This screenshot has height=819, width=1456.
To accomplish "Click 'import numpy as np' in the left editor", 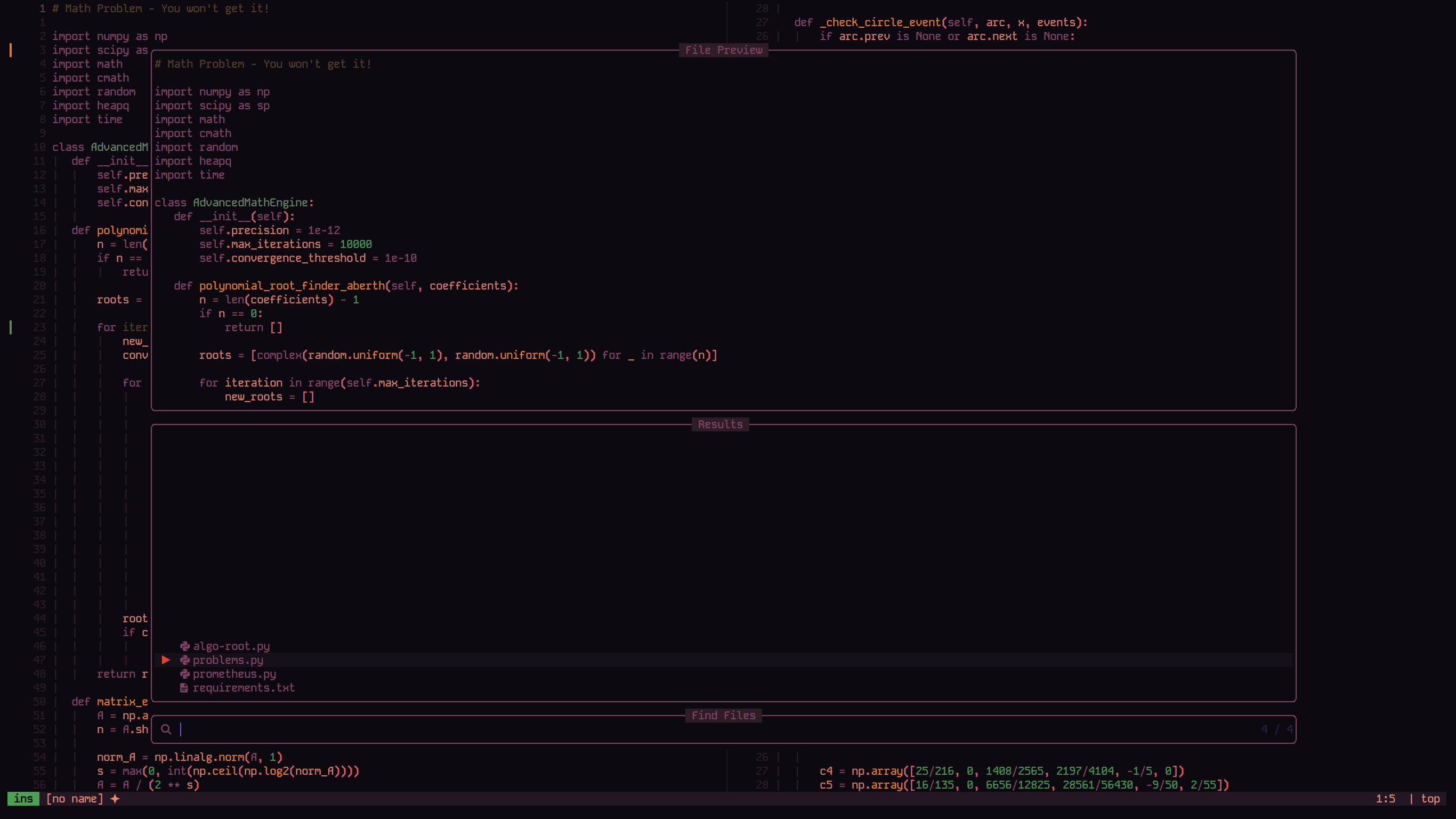I will (x=110, y=36).
